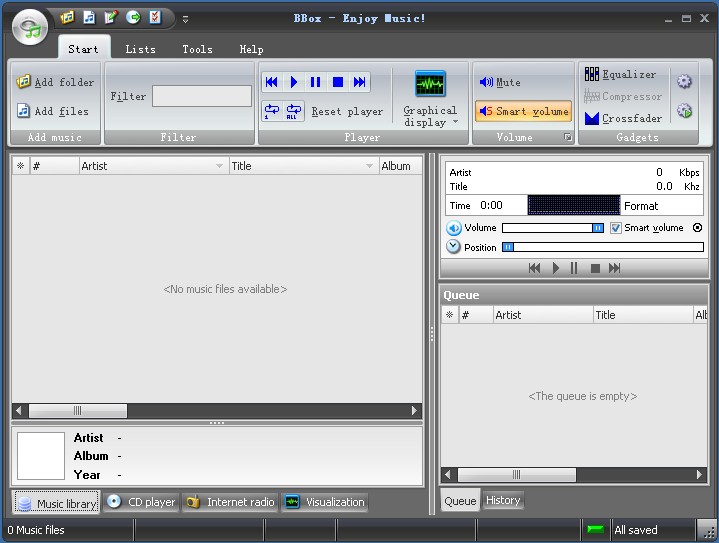Switch to the Lists ribbon tab
This screenshot has width=719, height=543.
click(x=140, y=49)
